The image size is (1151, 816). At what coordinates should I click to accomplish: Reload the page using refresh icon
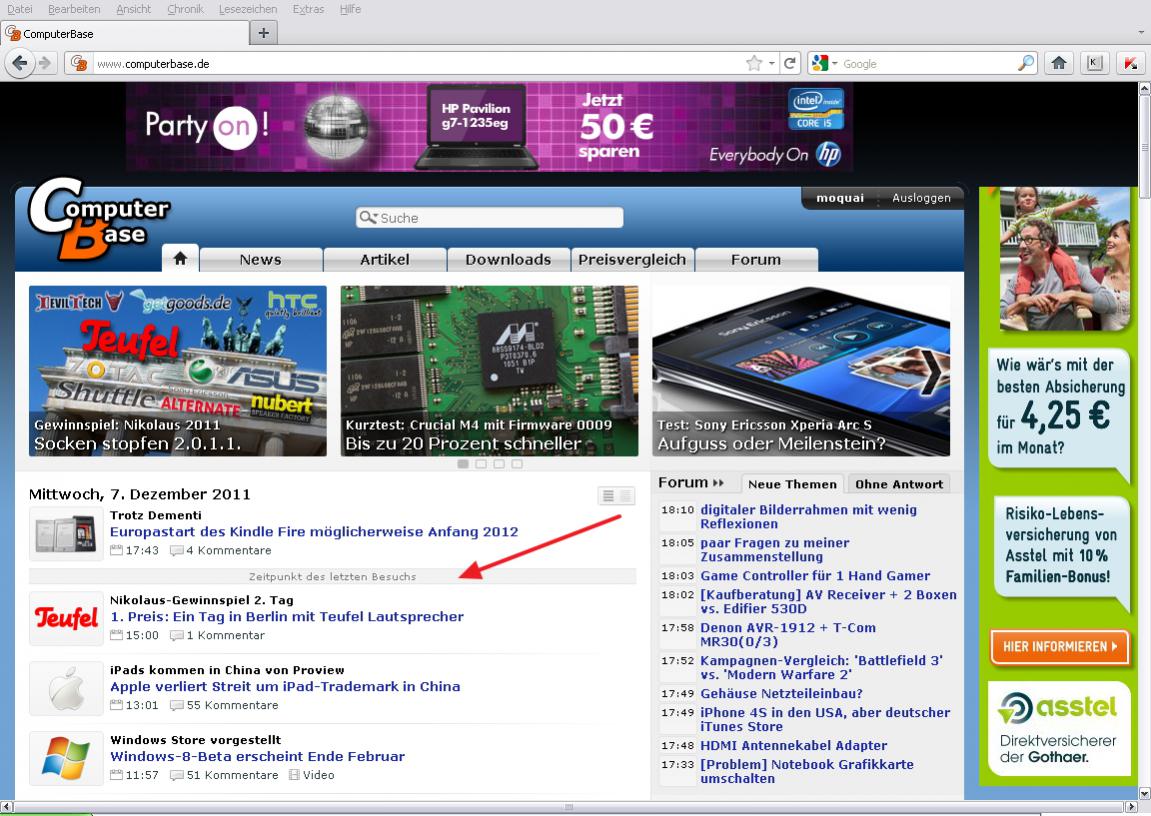point(790,64)
